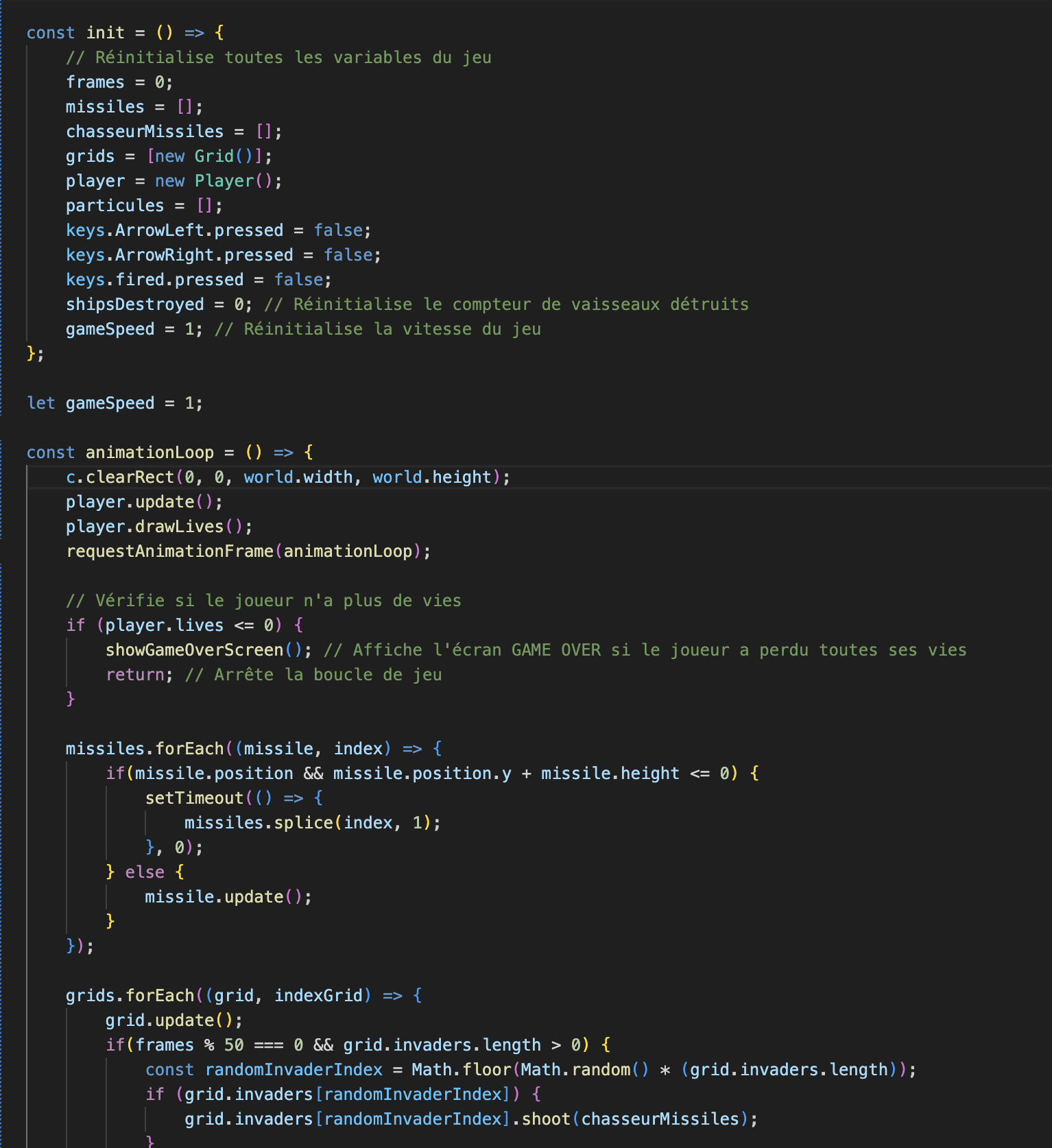The height and width of the screenshot is (1148, 1052).
Task: Click 'player.lives' in the if condition
Action: (x=164, y=625)
